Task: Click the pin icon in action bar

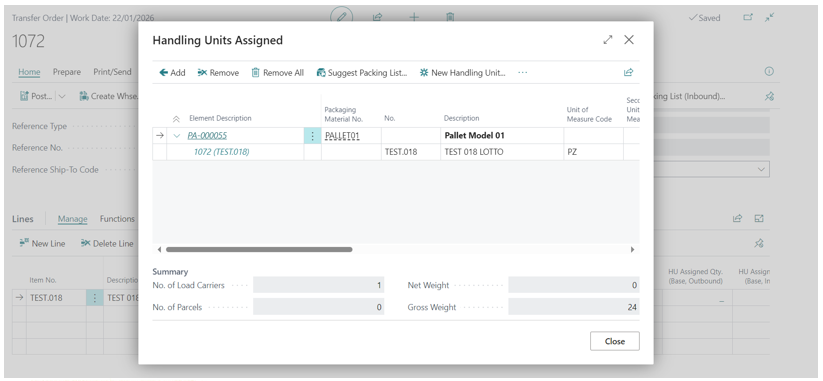Action: pyautogui.click(x=769, y=96)
